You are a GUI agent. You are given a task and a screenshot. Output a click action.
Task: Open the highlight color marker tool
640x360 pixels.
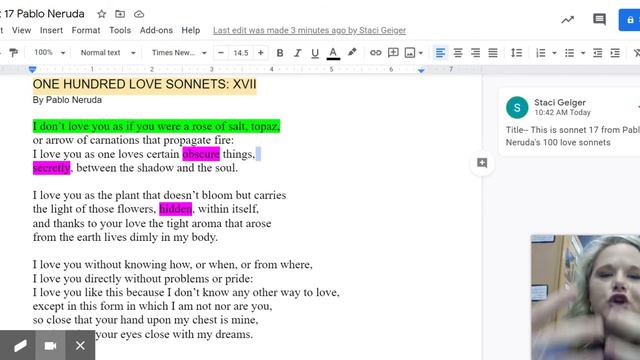point(352,52)
